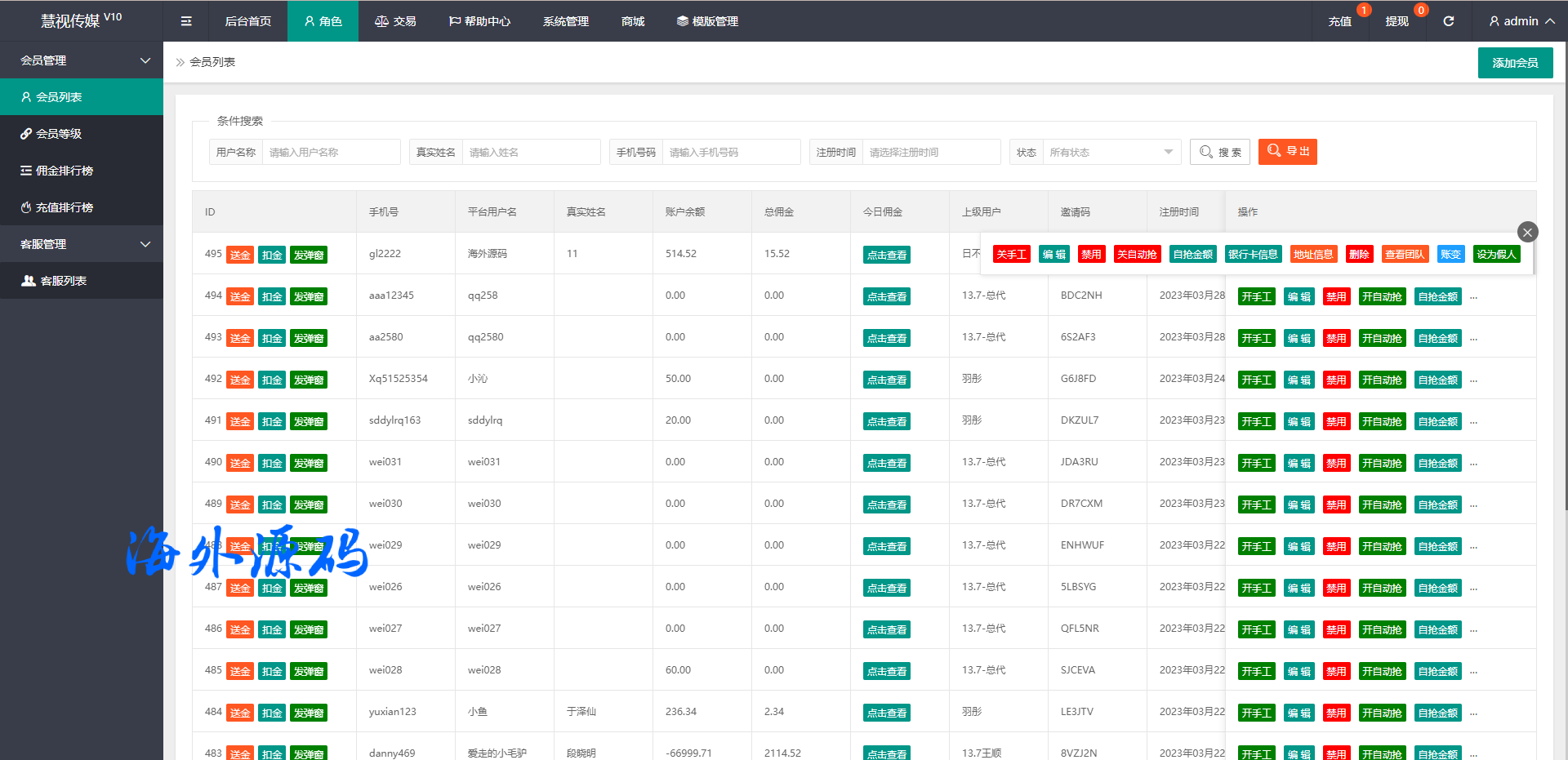1568x760 pixels.
Task: Switch to the 交易 top menu
Action: tap(395, 21)
